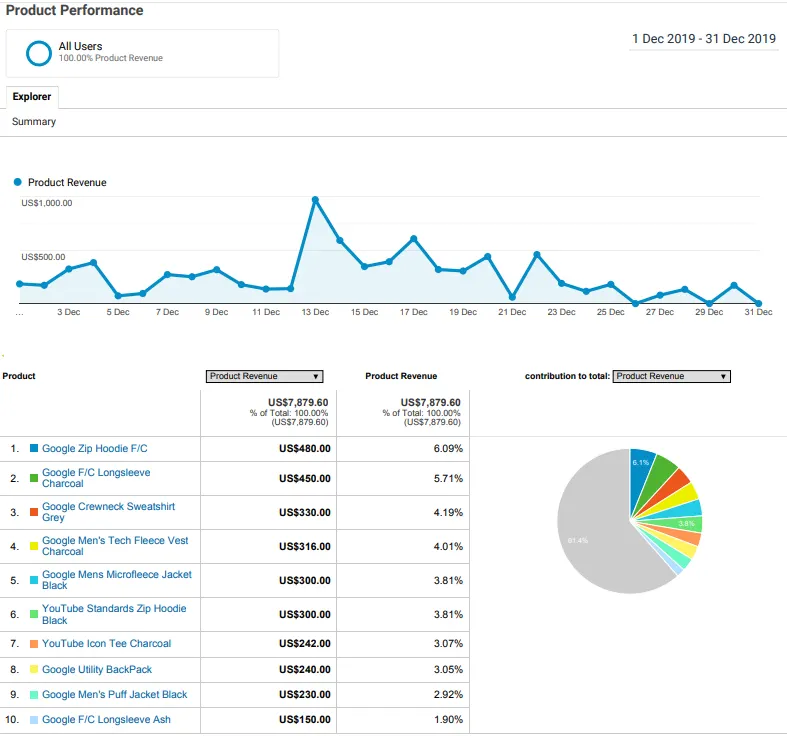Click the 1.90% contribution value
The image size is (787, 736).
click(x=448, y=719)
